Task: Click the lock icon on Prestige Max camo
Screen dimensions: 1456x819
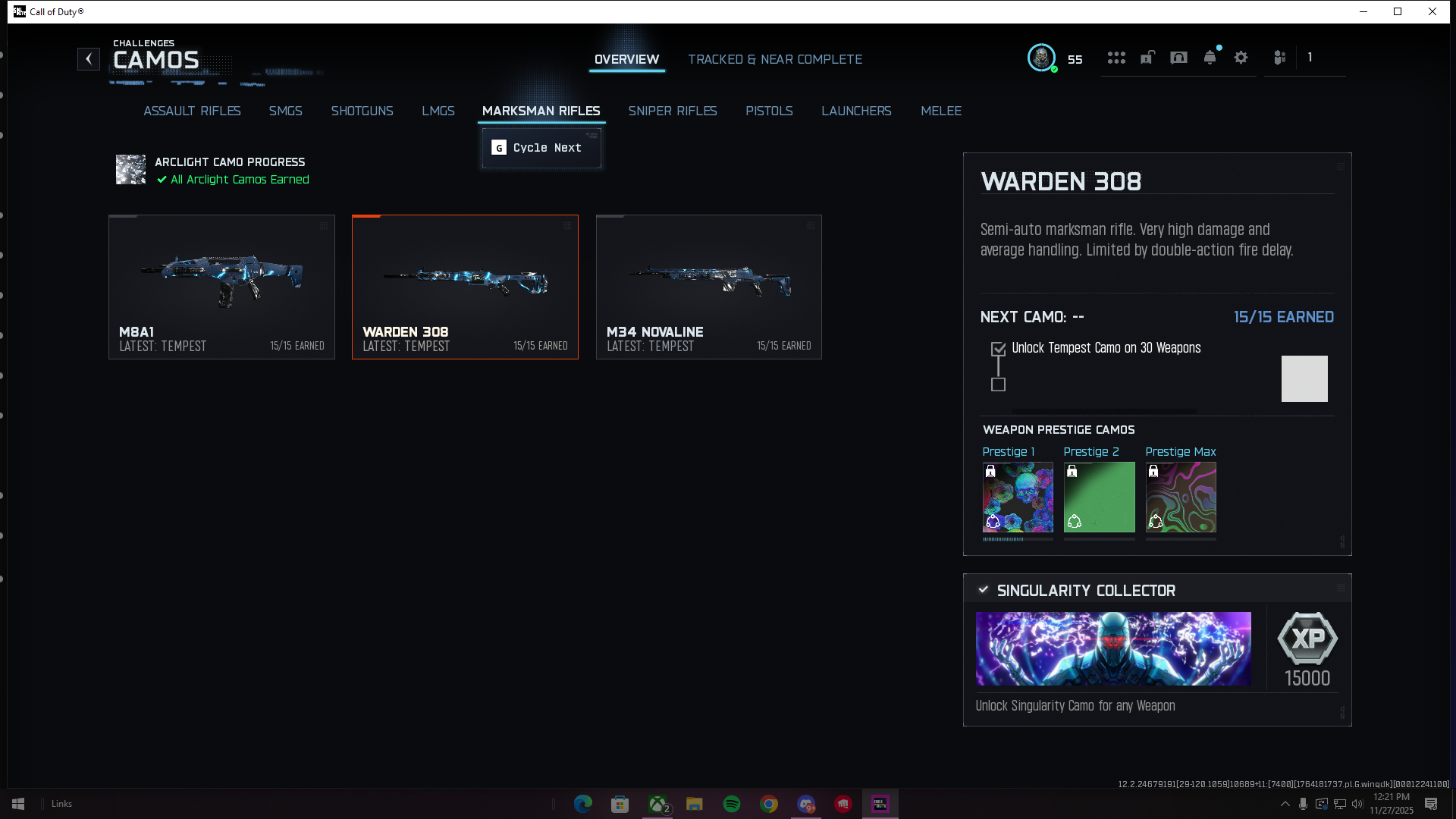Action: (x=1153, y=471)
